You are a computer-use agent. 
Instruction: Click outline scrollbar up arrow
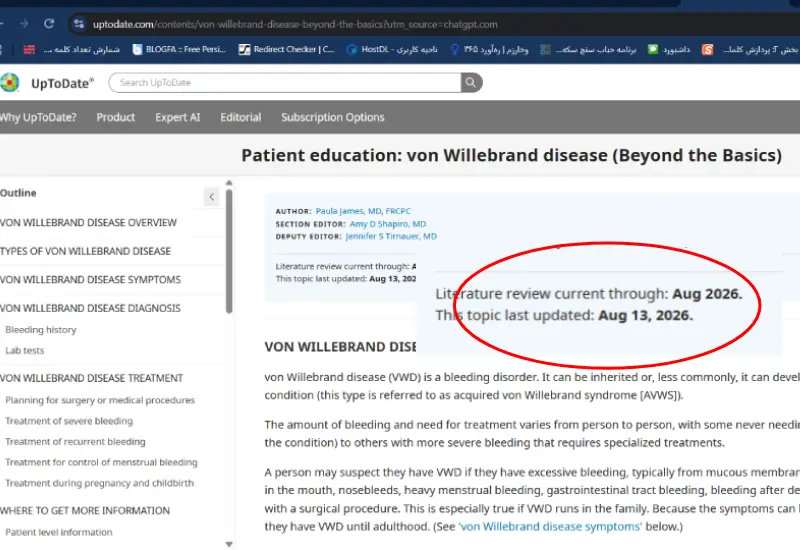pos(229,183)
